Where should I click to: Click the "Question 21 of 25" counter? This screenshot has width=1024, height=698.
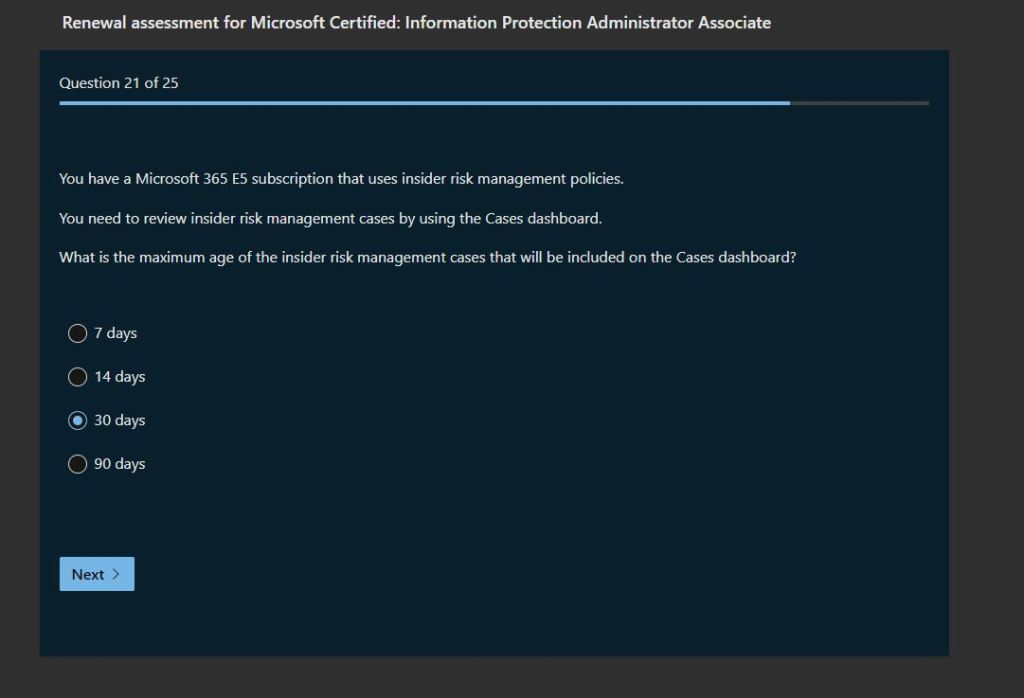point(119,83)
